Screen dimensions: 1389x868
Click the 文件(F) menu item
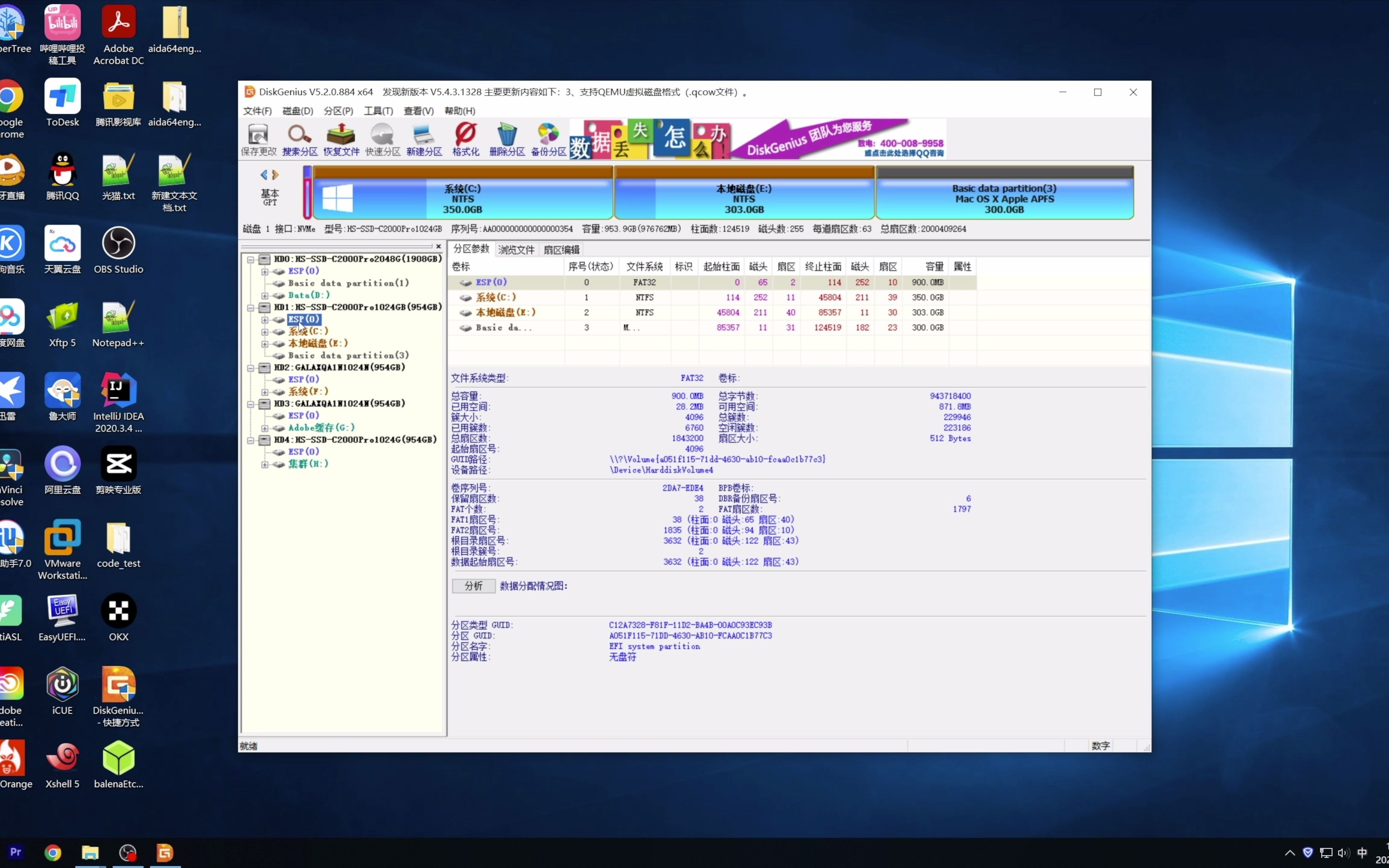(258, 111)
